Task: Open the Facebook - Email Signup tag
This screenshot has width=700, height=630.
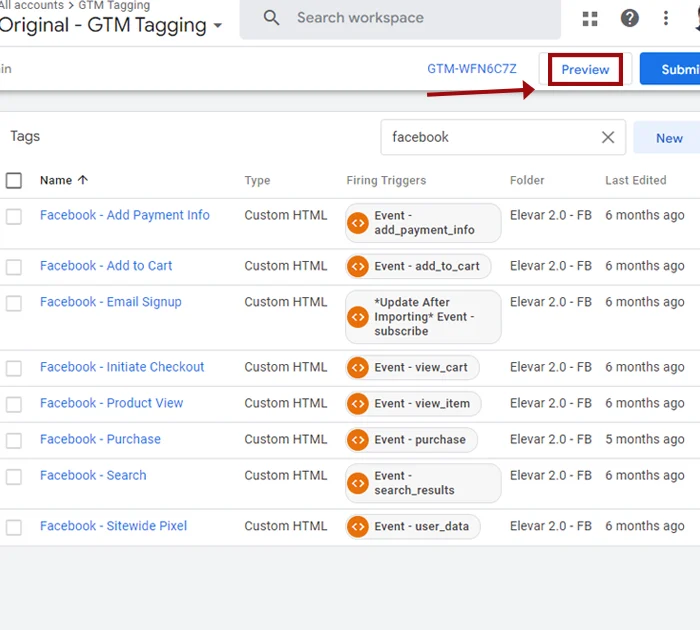Action: coord(111,302)
